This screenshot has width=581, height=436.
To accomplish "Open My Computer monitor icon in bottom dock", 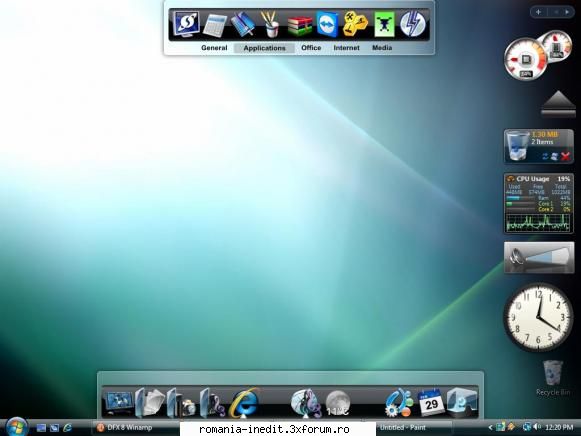I will coord(119,403).
